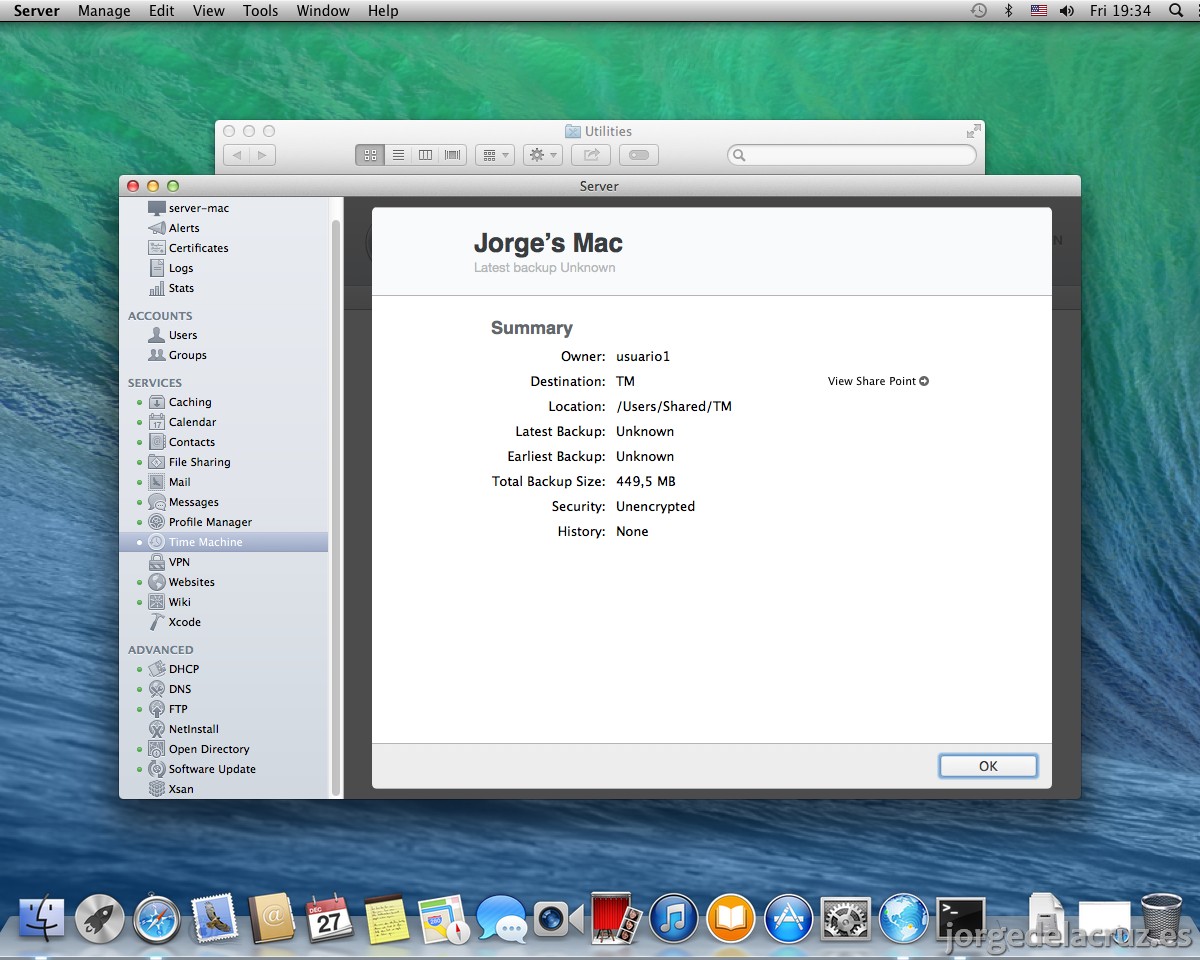Select server-mac in the Server sidebar

tap(189, 208)
